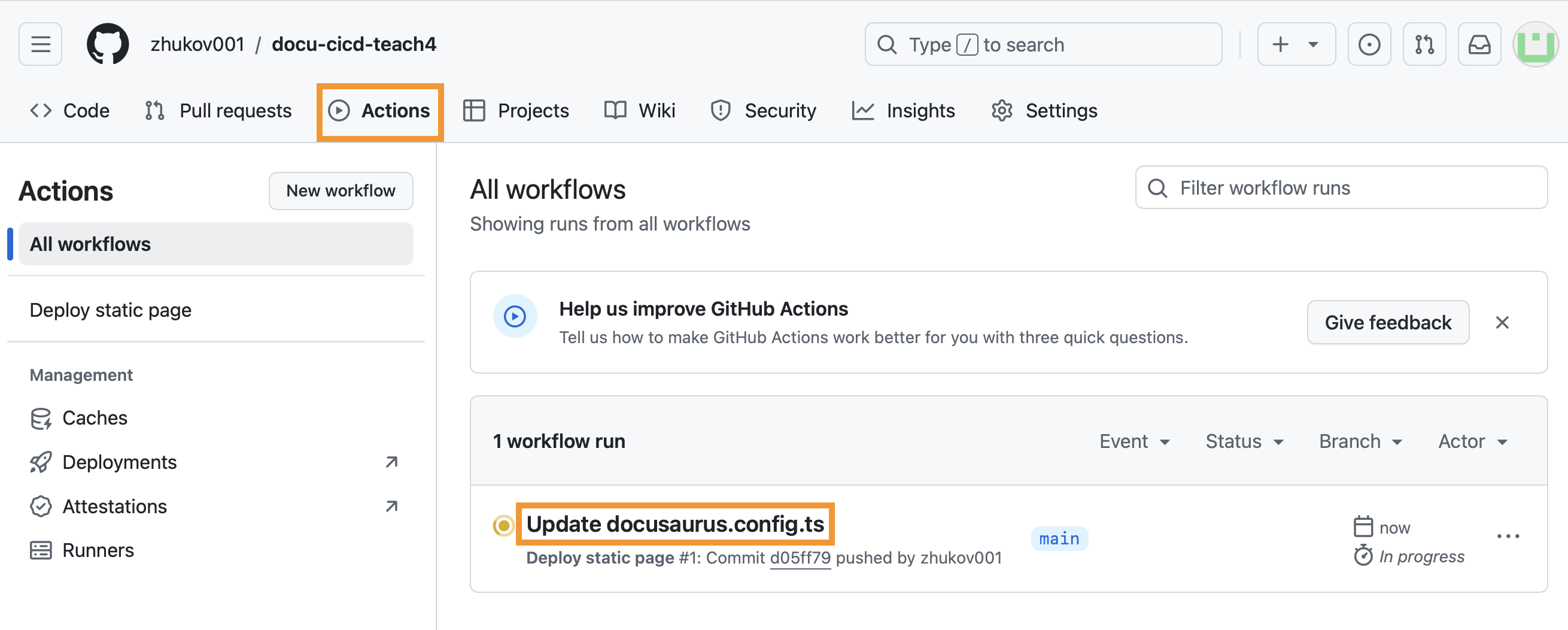The image size is (1568, 630).
Task: Open the three-dot menu for workflow run
Action: (x=1508, y=536)
